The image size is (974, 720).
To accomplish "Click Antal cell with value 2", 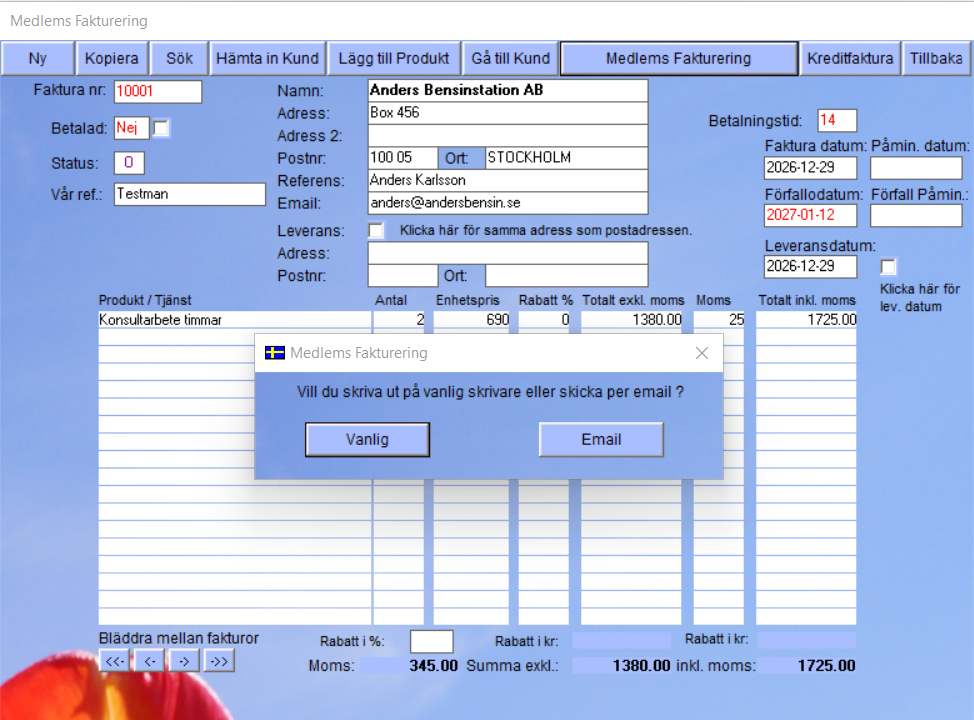I will (x=398, y=320).
